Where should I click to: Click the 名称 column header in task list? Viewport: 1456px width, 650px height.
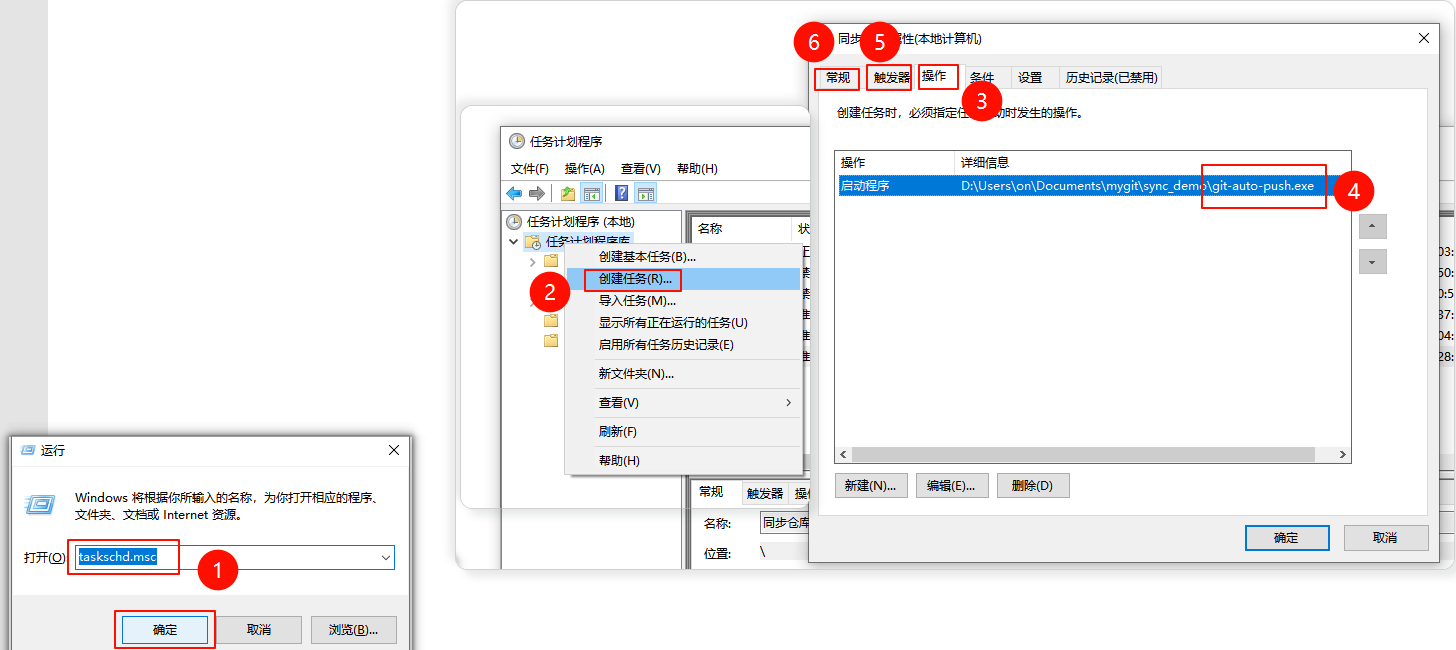click(740, 229)
